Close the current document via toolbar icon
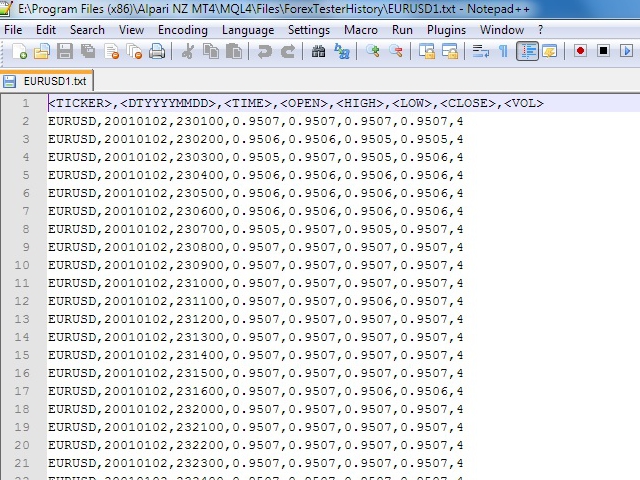The width and height of the screenshot is (640, 480). [x=111, y=51]
